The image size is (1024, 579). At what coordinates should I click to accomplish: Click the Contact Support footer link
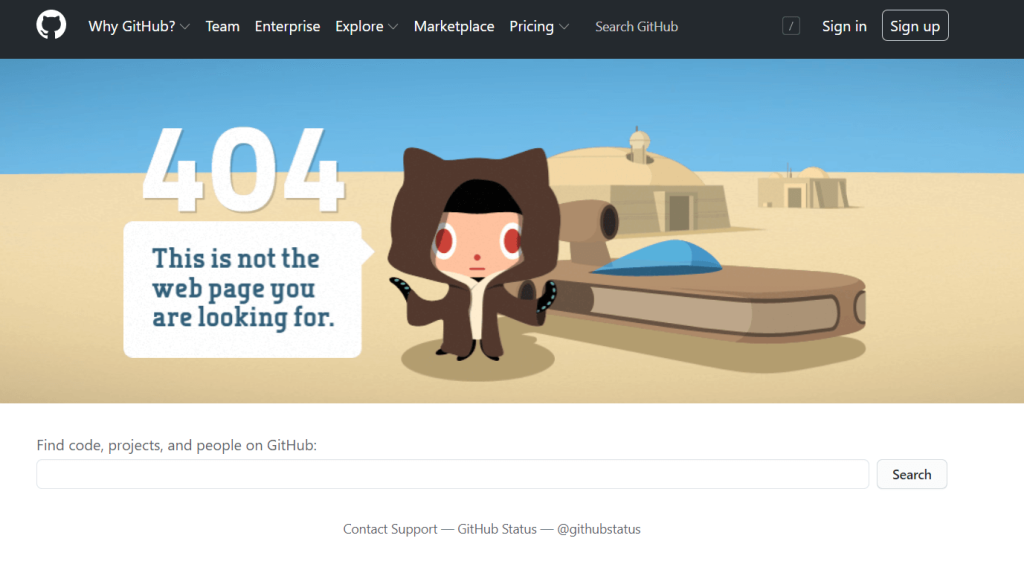coord(390,529)
